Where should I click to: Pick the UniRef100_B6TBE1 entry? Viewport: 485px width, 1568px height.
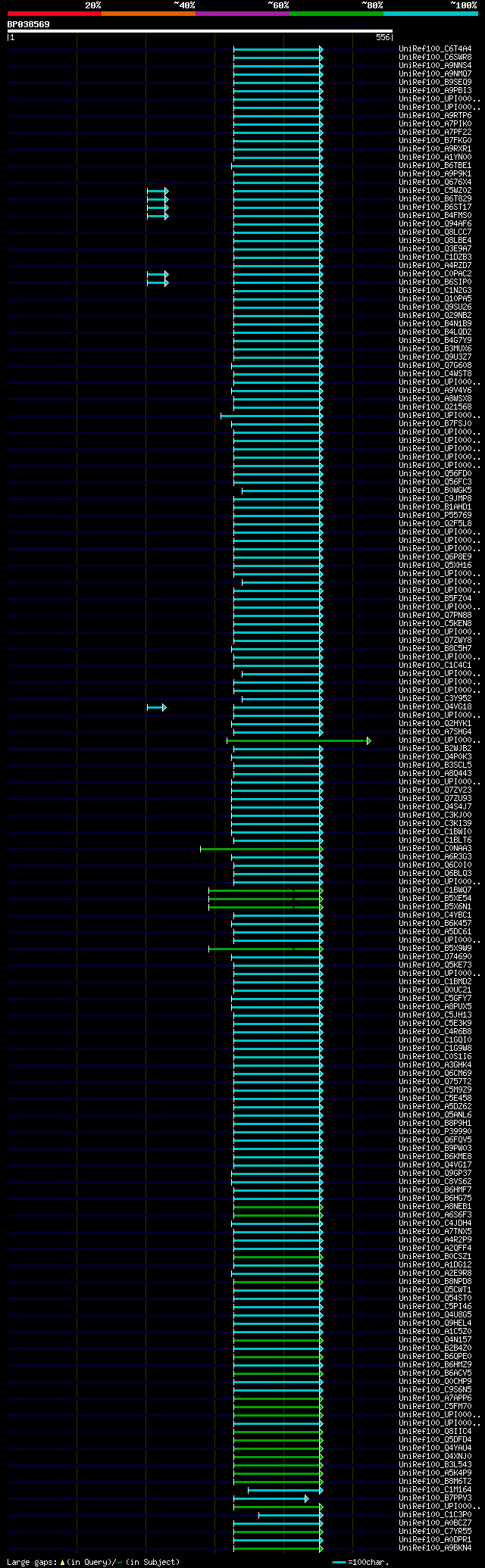tap(435, 166)
